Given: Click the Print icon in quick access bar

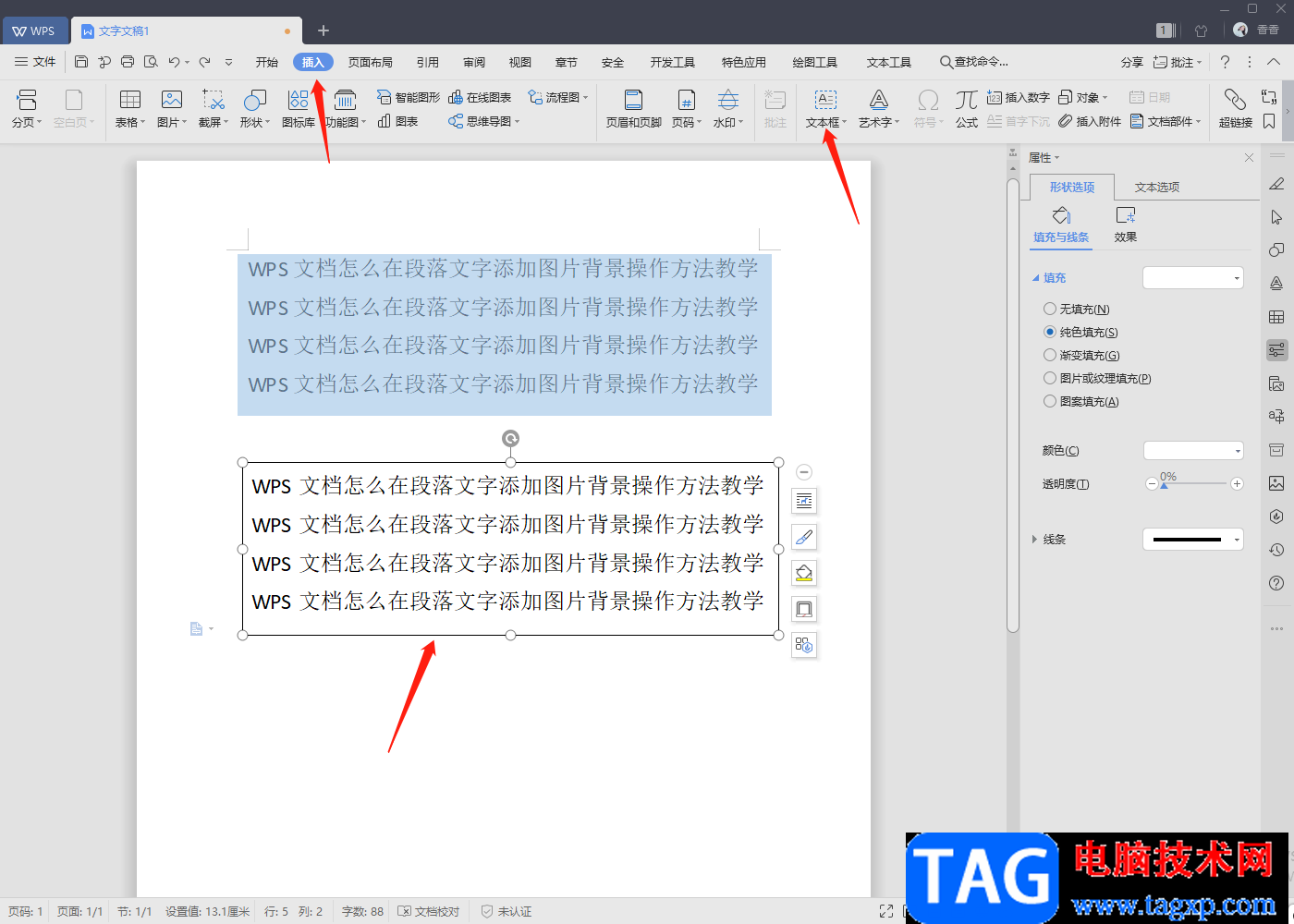Looking at the screenshot, I should (x=128, y=62).
